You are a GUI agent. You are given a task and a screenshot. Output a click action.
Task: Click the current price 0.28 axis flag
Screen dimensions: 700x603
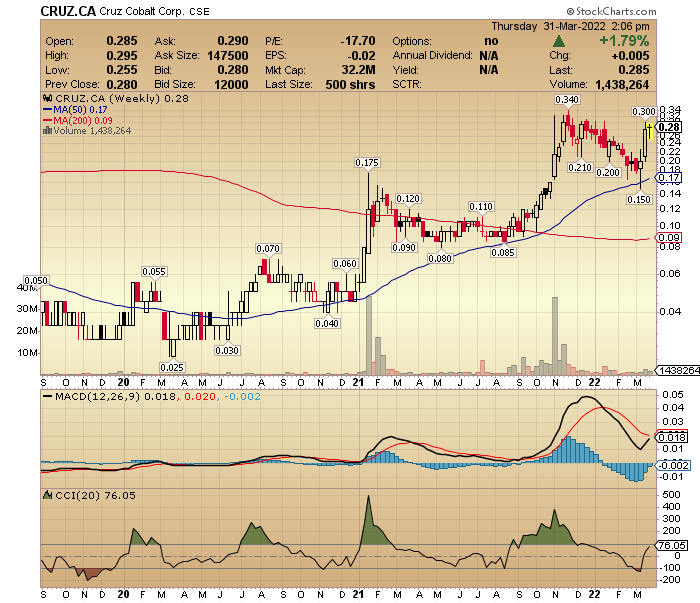(x=668, y=128)
